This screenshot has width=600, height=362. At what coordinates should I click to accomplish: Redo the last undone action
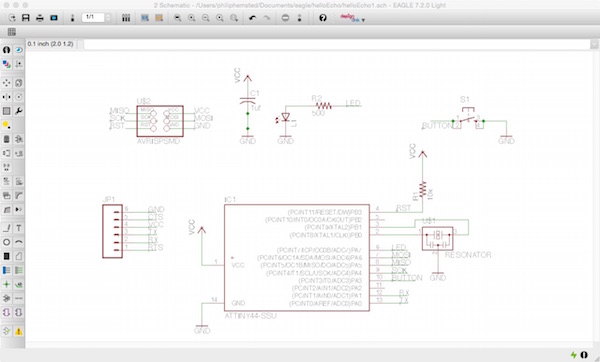click(x=266, y=18)
